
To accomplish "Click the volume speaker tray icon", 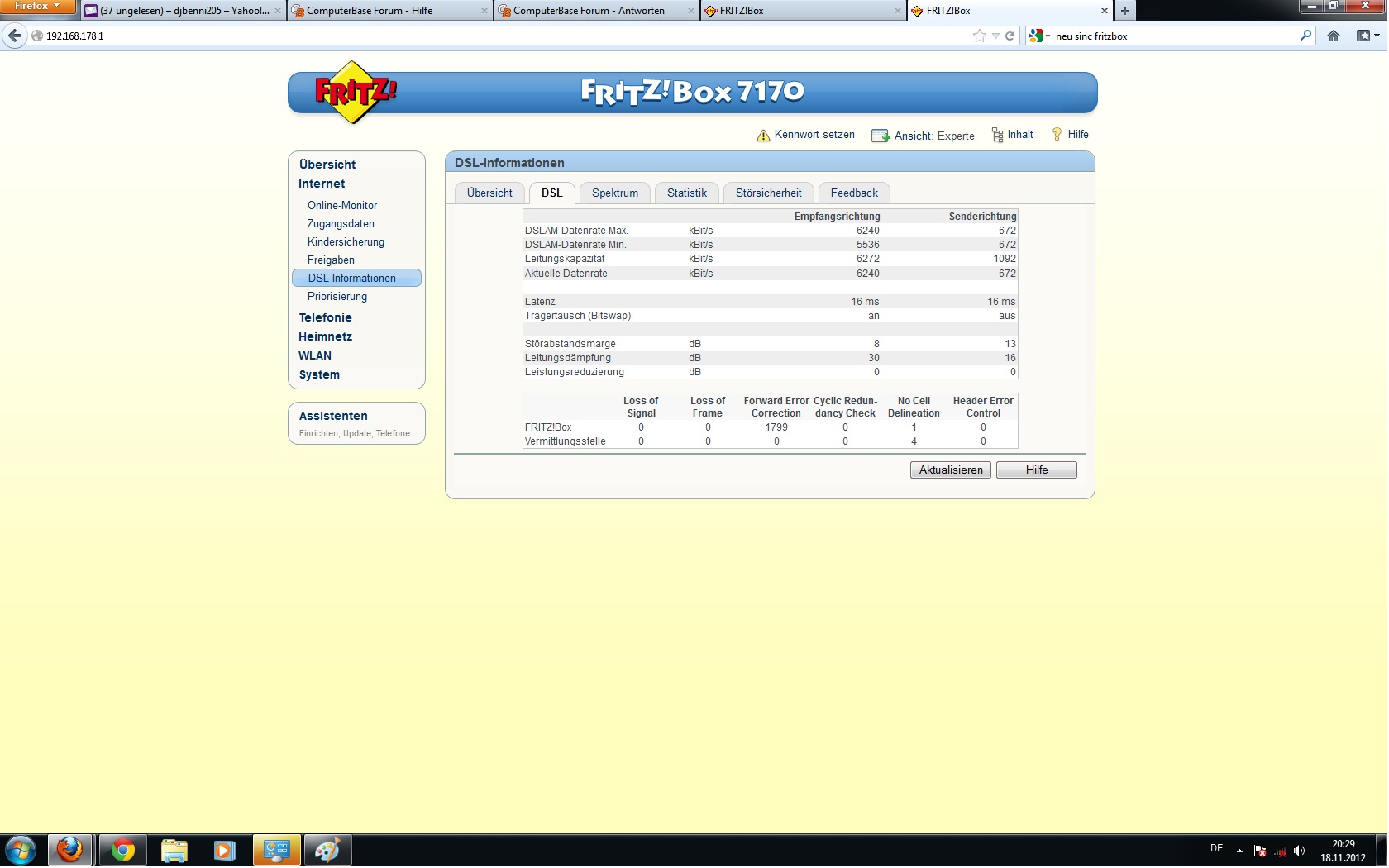I will 1299,851.
